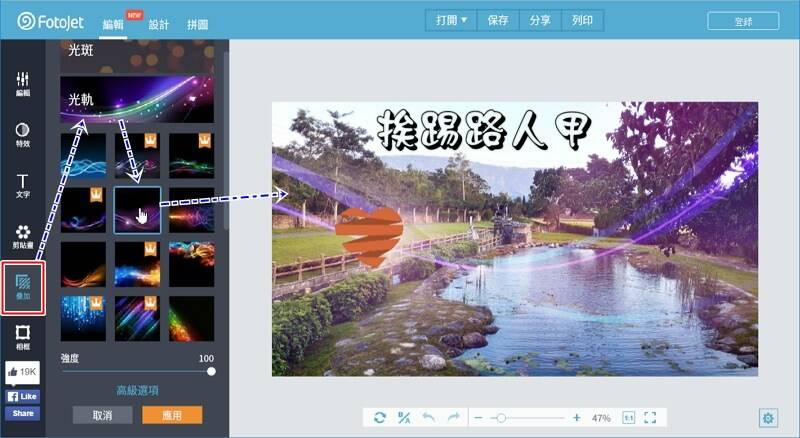800x438 pixels.
Task: Select the rainbow smoke thumbnail
Action: pos(191,264)
